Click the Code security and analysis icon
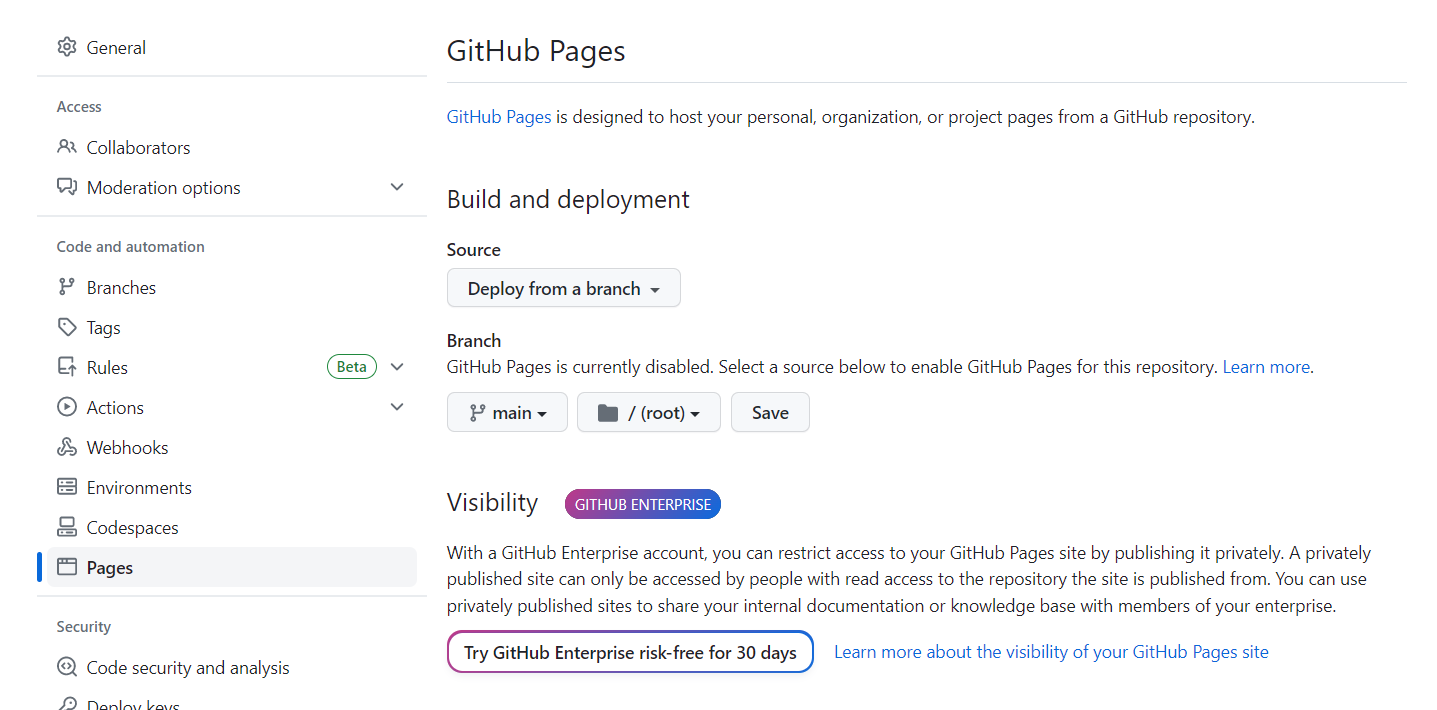 coord(67,667)
